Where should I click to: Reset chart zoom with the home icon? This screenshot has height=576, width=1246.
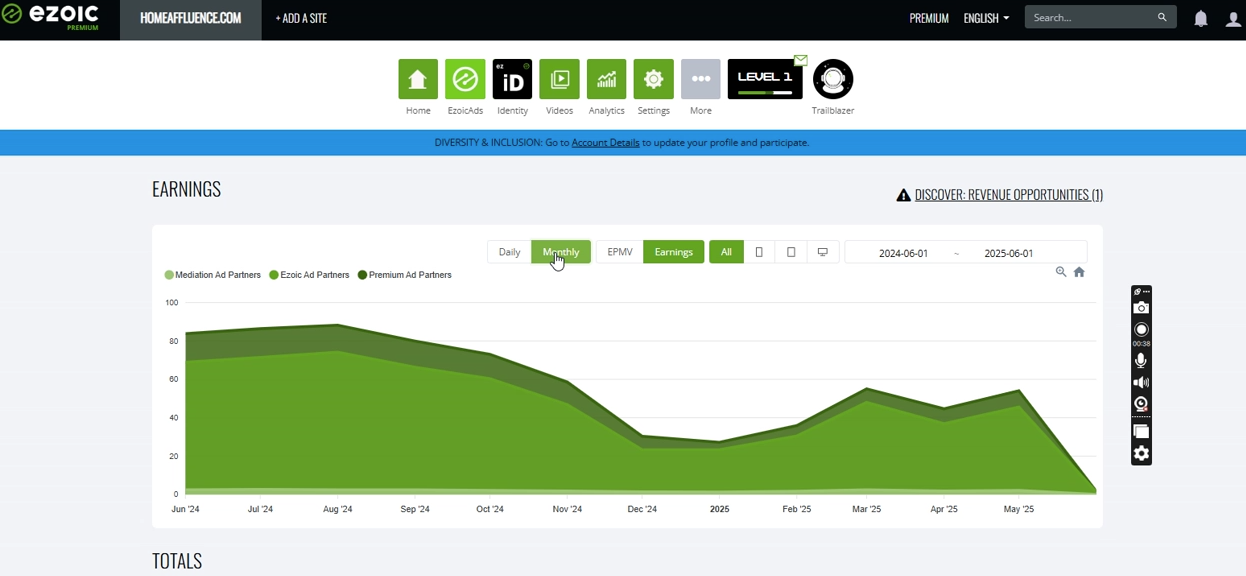[1079, 272]
